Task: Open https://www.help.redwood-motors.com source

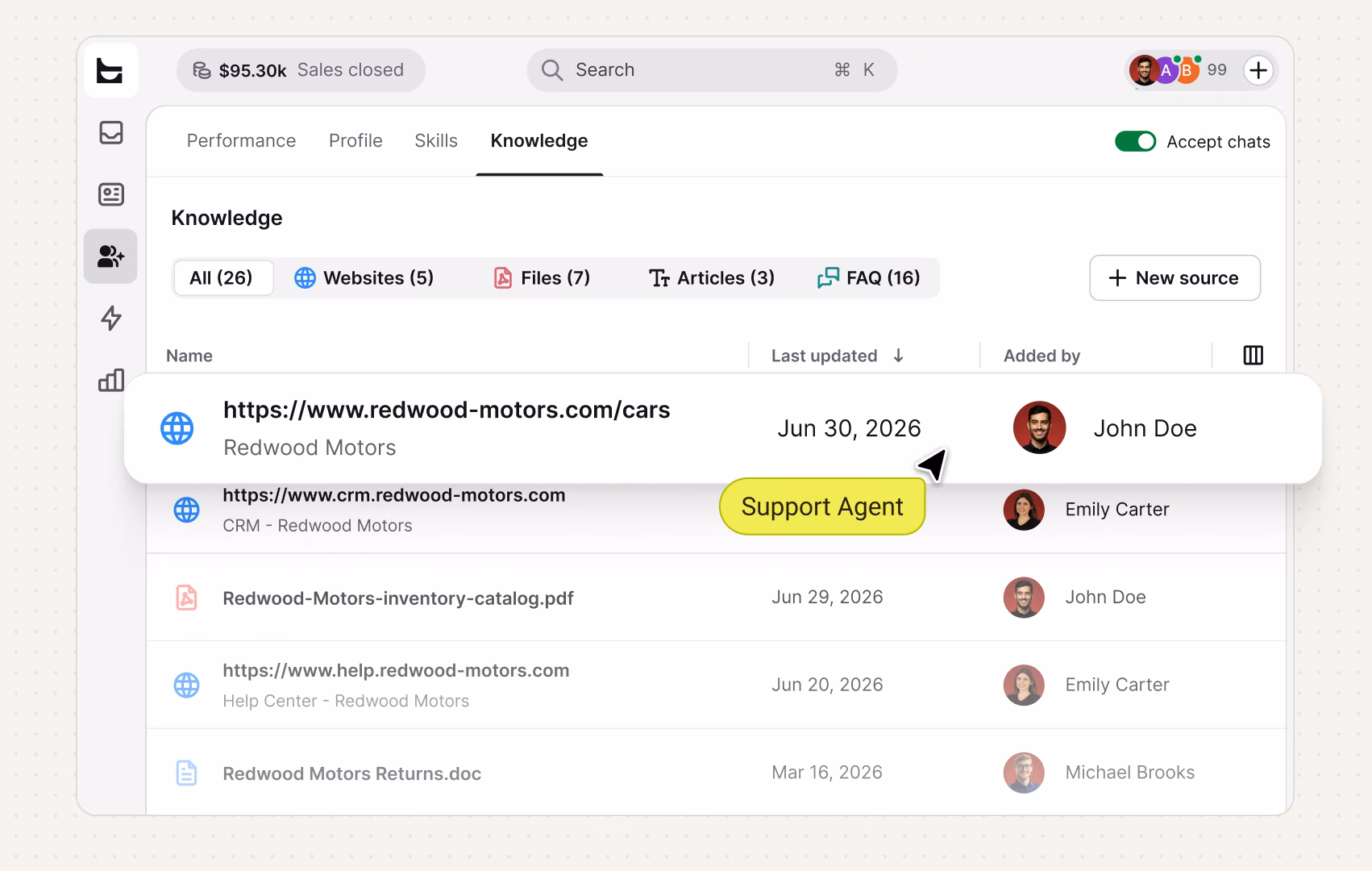Action: (396, 670)
